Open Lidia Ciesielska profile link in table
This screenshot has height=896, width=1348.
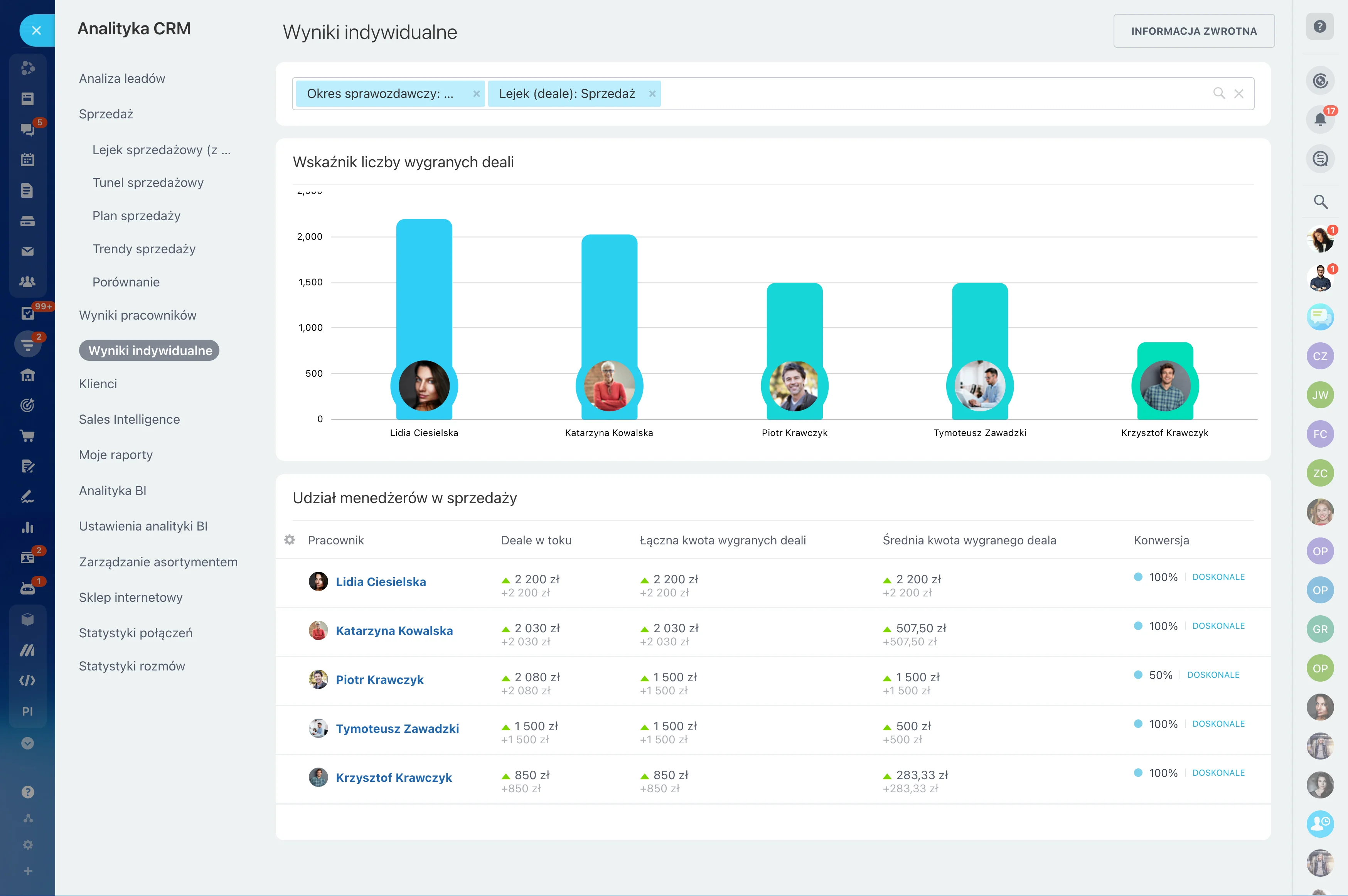[x=381, y=582]
